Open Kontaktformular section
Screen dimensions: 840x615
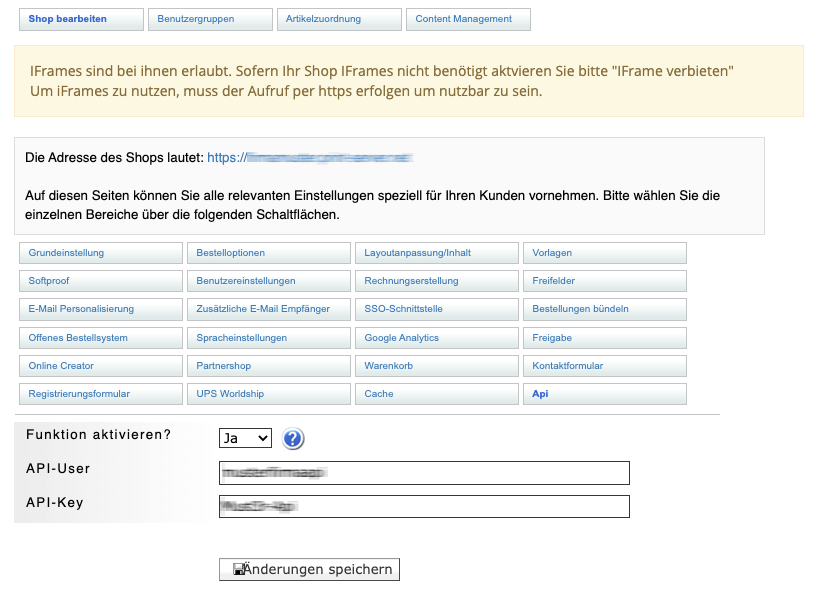(605, 366)
